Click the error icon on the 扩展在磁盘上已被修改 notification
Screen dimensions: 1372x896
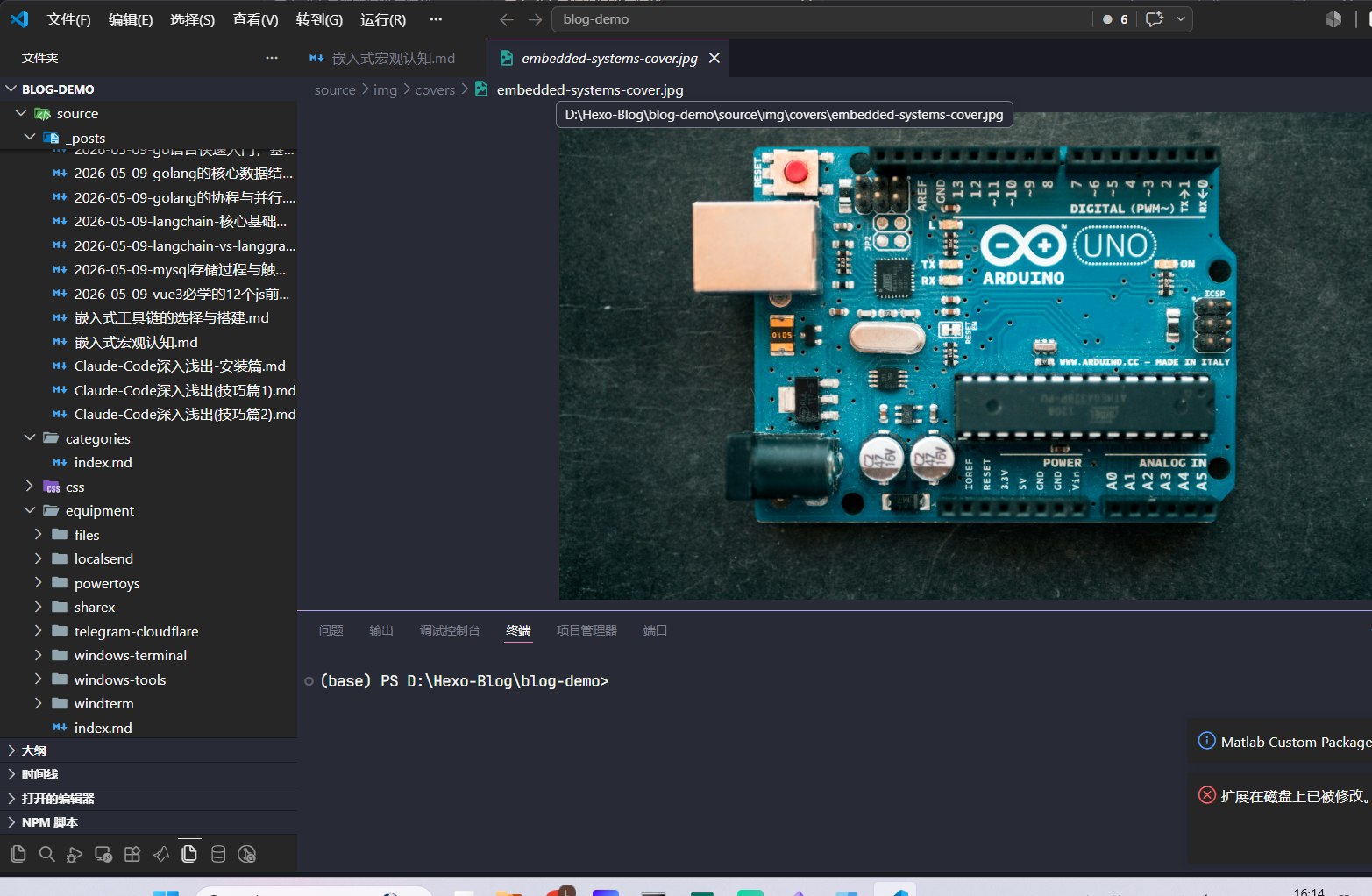click(x=1206, y=795)
